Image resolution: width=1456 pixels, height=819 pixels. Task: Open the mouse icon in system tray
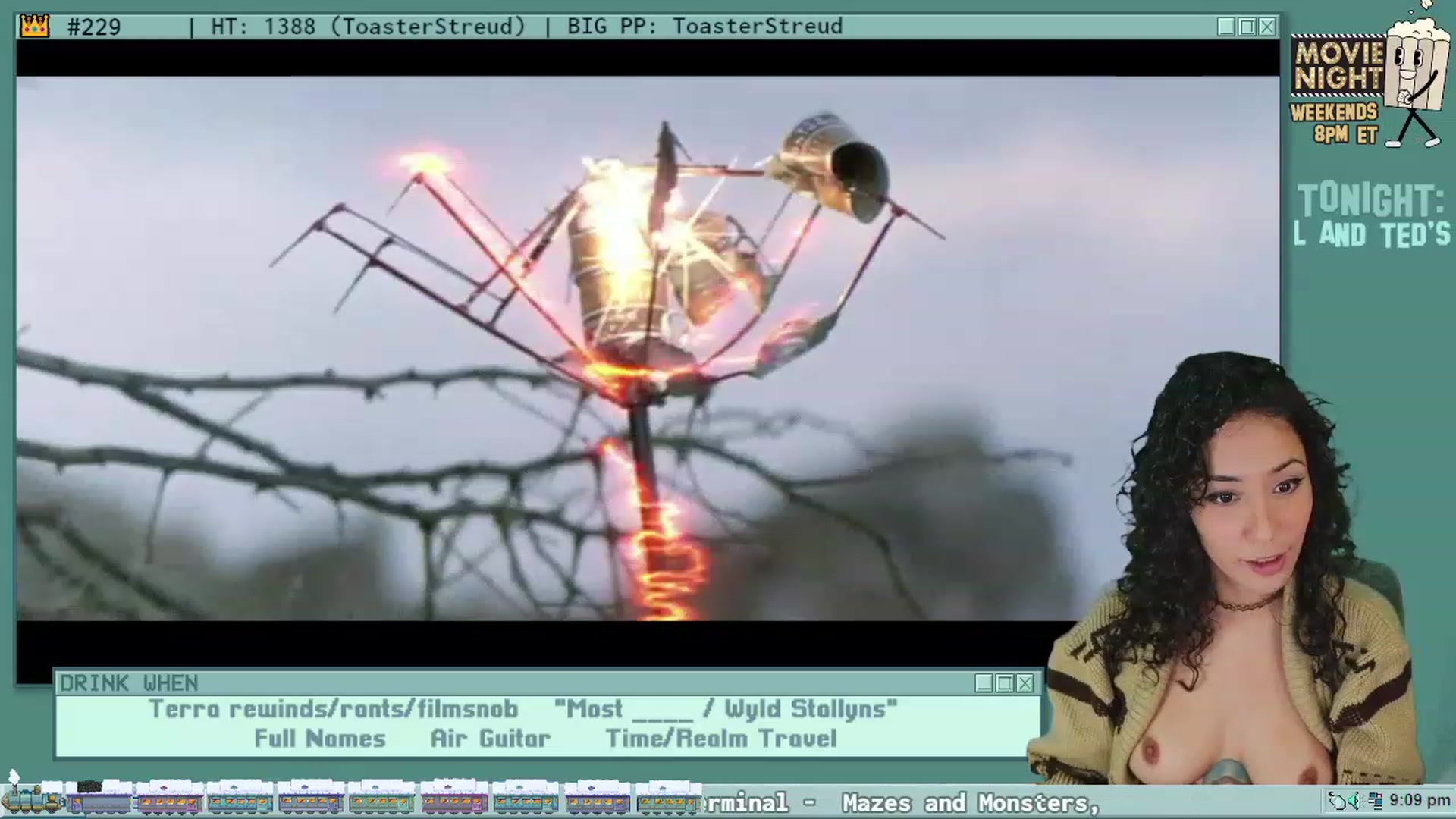point(1337,800)
